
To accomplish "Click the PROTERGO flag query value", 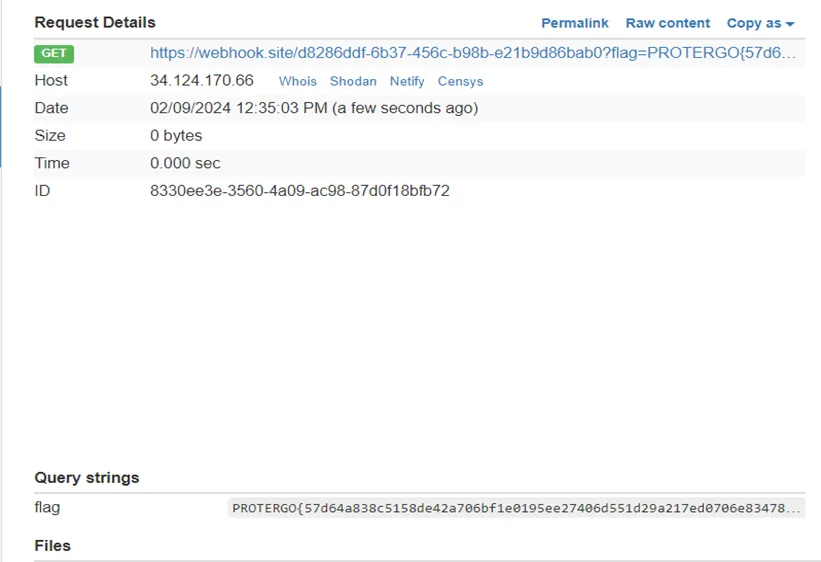I will click(515, 508).
